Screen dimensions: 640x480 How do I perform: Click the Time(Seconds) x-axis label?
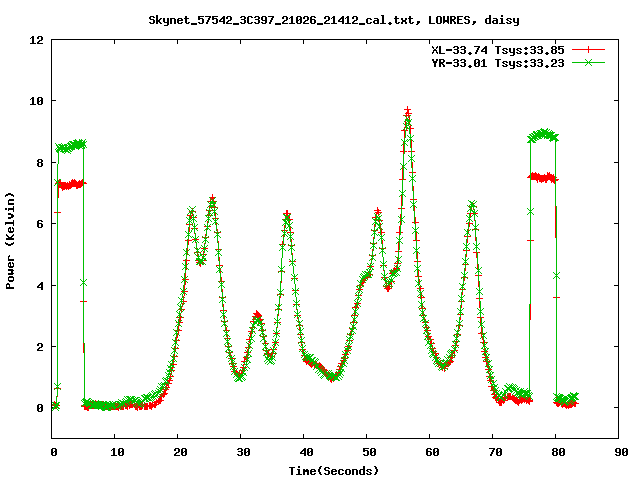pyautogui.click(x=333, y=471)
